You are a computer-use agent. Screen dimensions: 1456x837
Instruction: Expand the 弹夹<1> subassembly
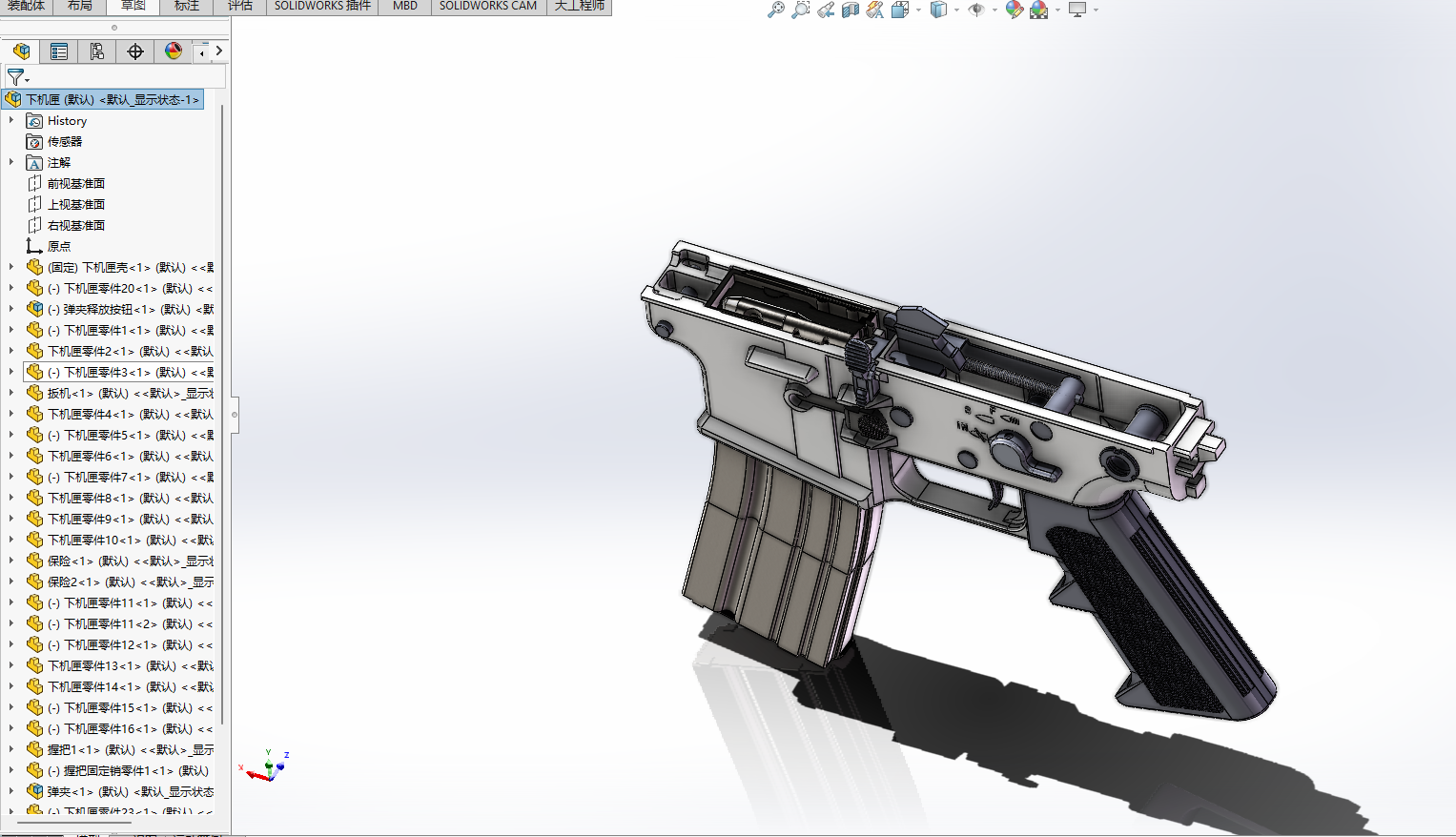coord(11,791)
